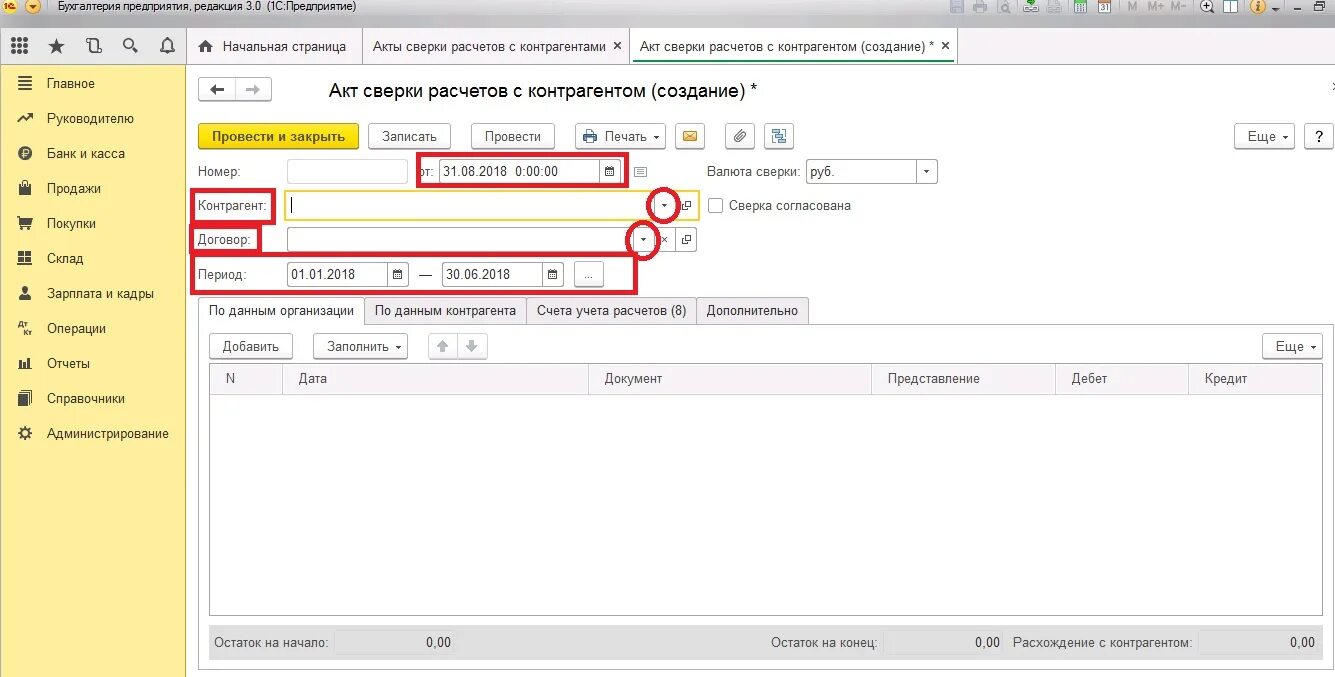Open the search magnifier icon
Viewport: 1335px width, 677px height.
[130, 46]
